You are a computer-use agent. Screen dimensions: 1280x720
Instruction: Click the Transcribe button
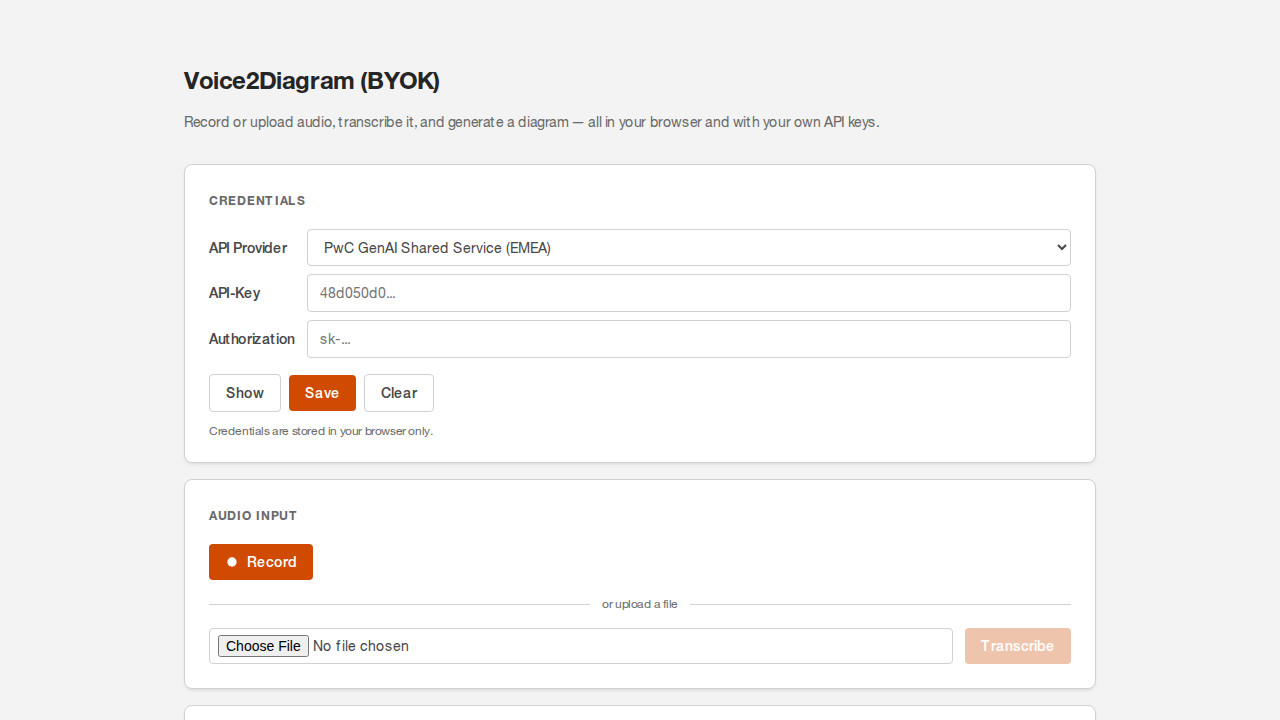(1017, 646)
